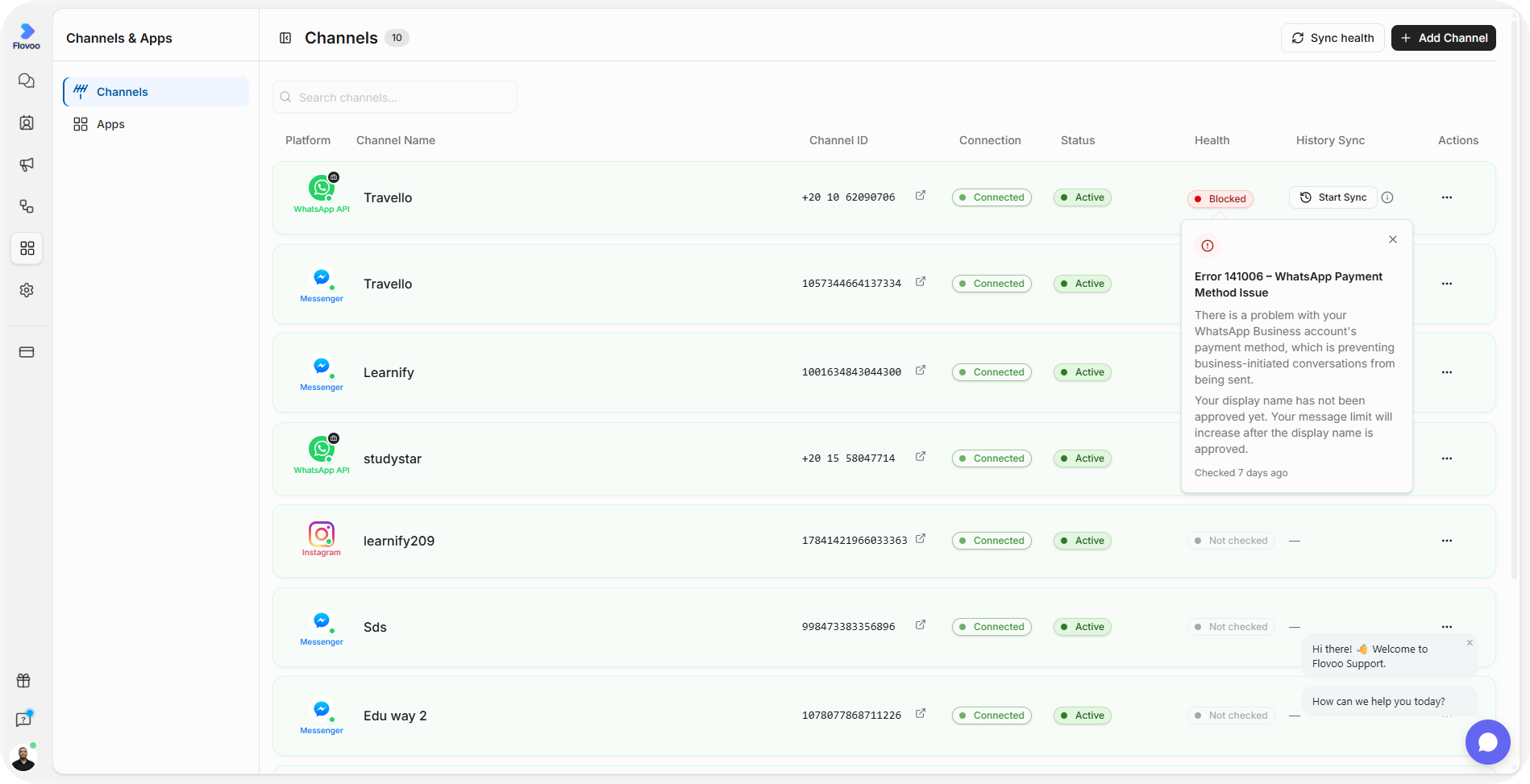
Task: Close the Error 141006 popup
Action: [1393, 239]
